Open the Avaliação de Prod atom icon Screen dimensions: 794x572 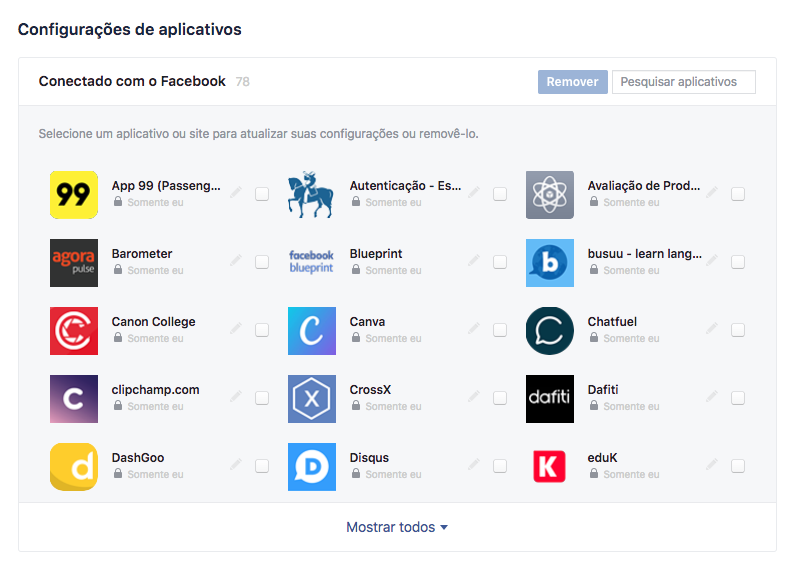pos(550,195)
